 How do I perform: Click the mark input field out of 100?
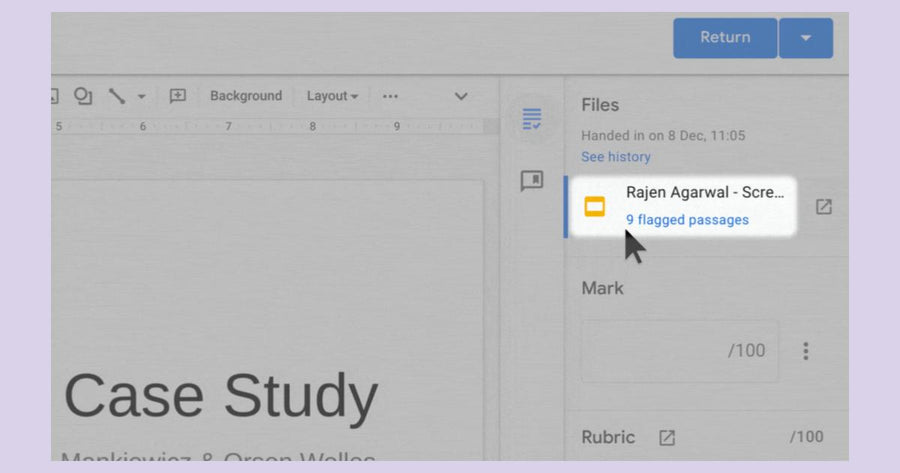pyautogui.click(x=680, y=351)
